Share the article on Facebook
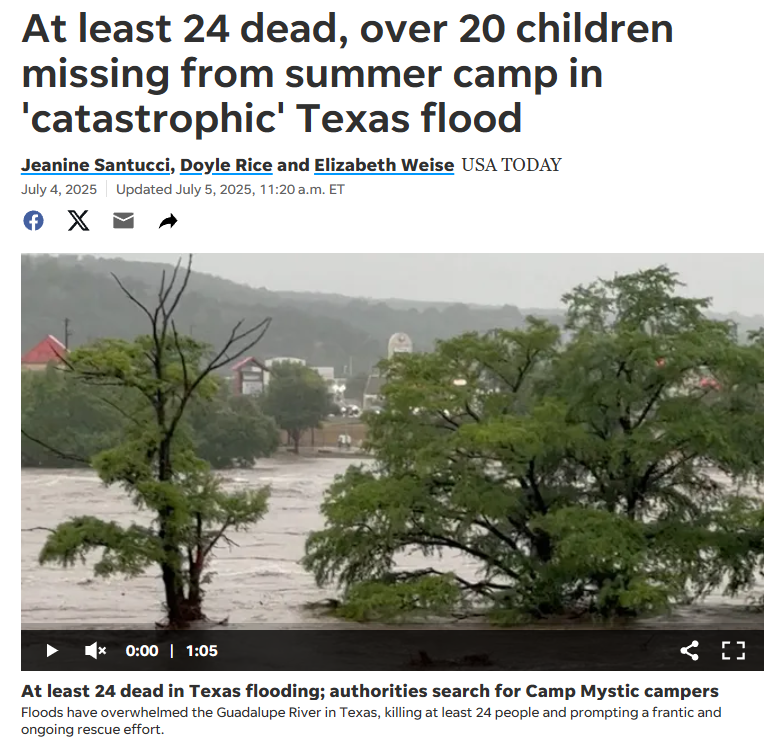The image size is (783, 744). click(x=33, y=221)
